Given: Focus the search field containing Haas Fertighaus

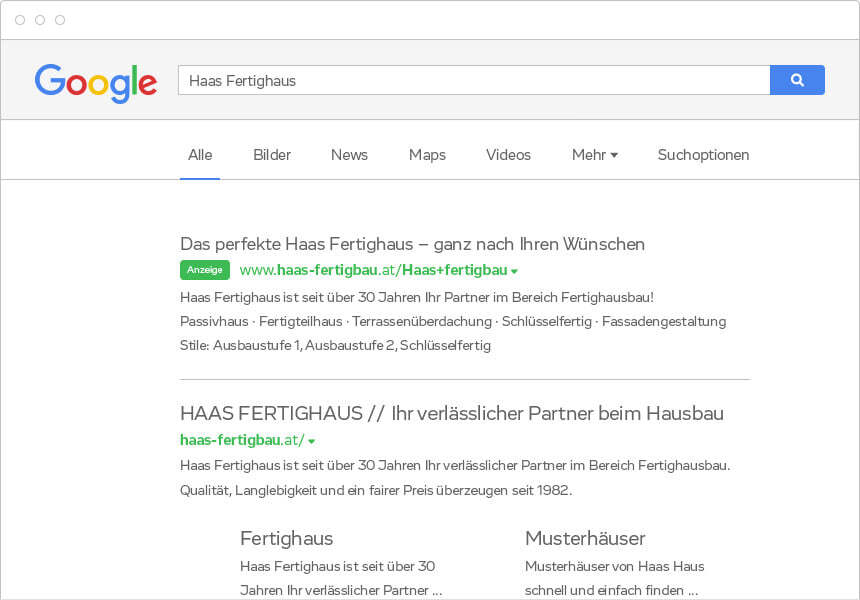Looking at the screenshot, I should [474, 80].
